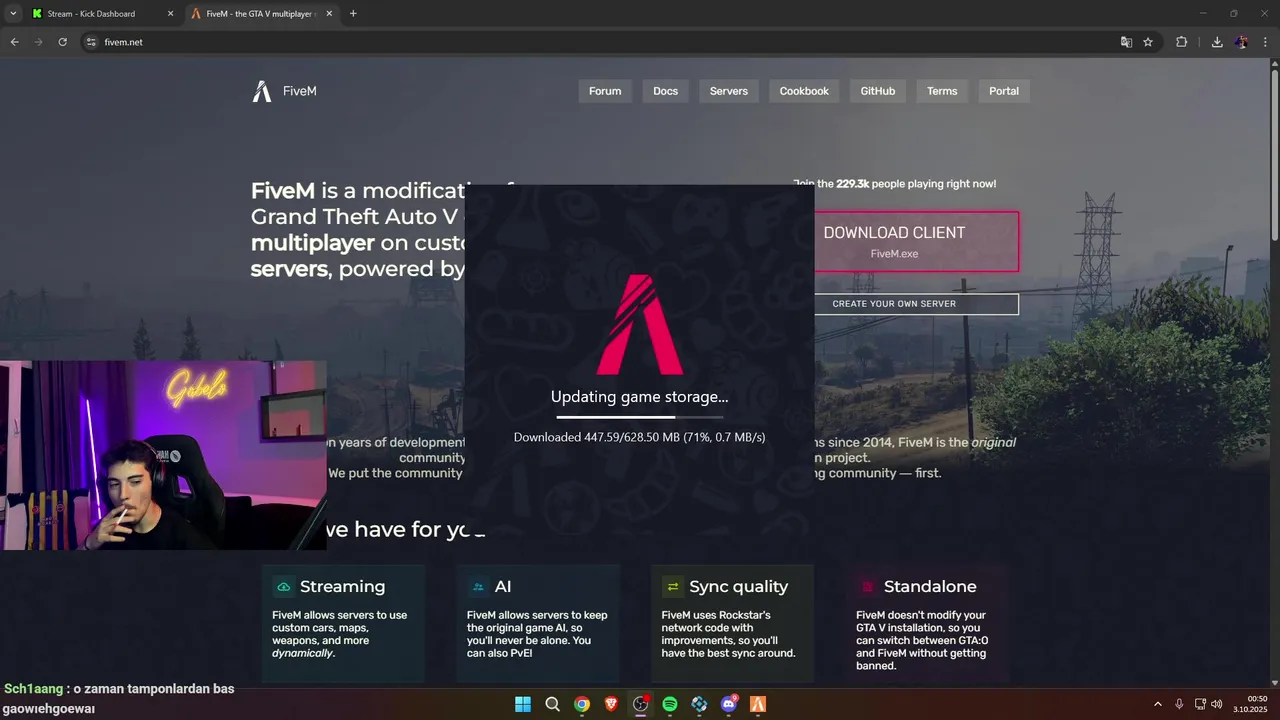Click the AI feature card icon
Screen dimensions: 1280x720
(x=479, y=587)
